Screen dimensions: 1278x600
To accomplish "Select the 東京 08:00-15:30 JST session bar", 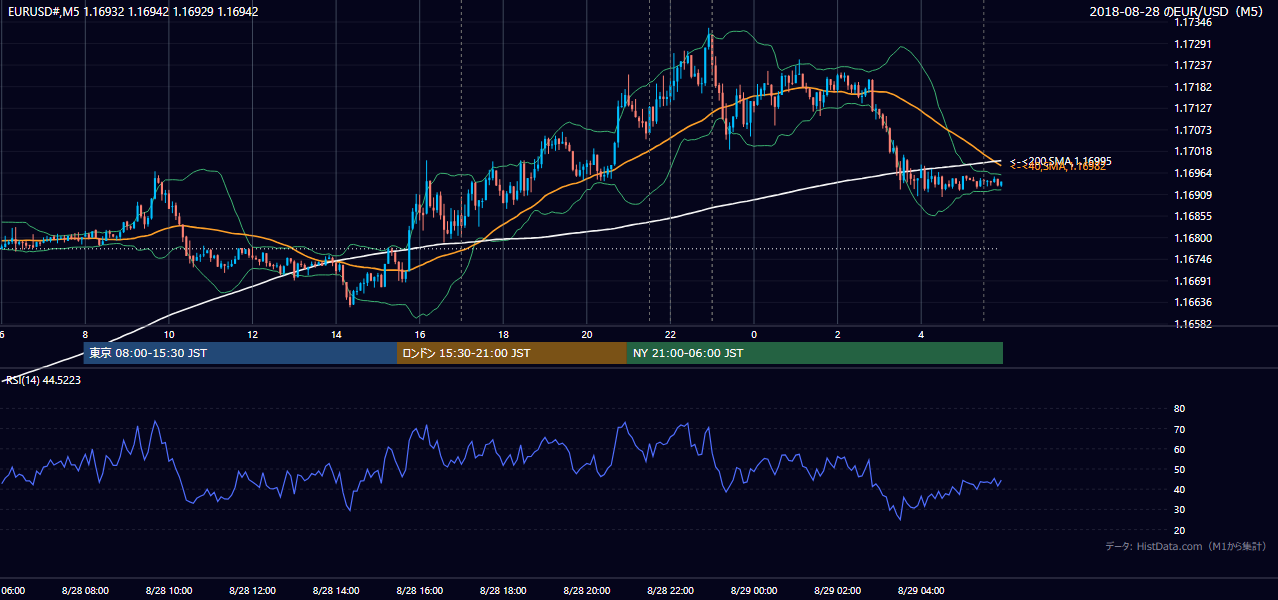I will point(240,353).
